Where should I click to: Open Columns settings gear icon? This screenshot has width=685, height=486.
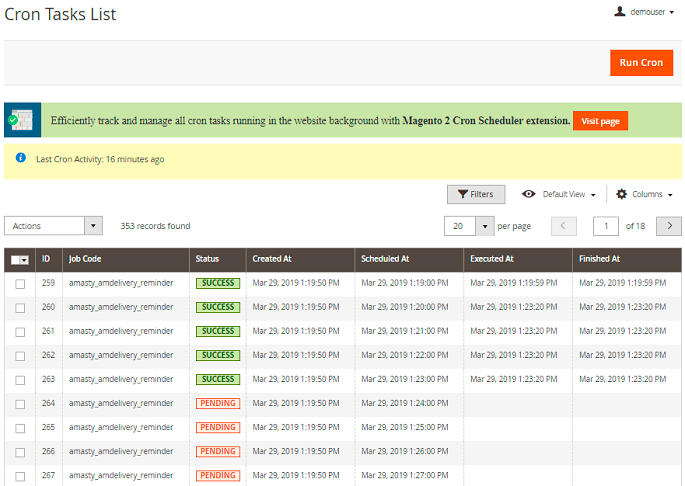(x=621, y=194)
